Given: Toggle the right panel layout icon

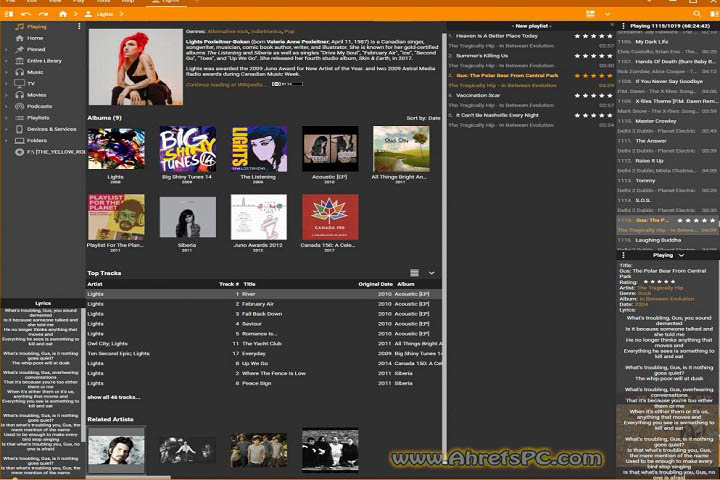Looking at the screenshot, I should tap(715, 14).
